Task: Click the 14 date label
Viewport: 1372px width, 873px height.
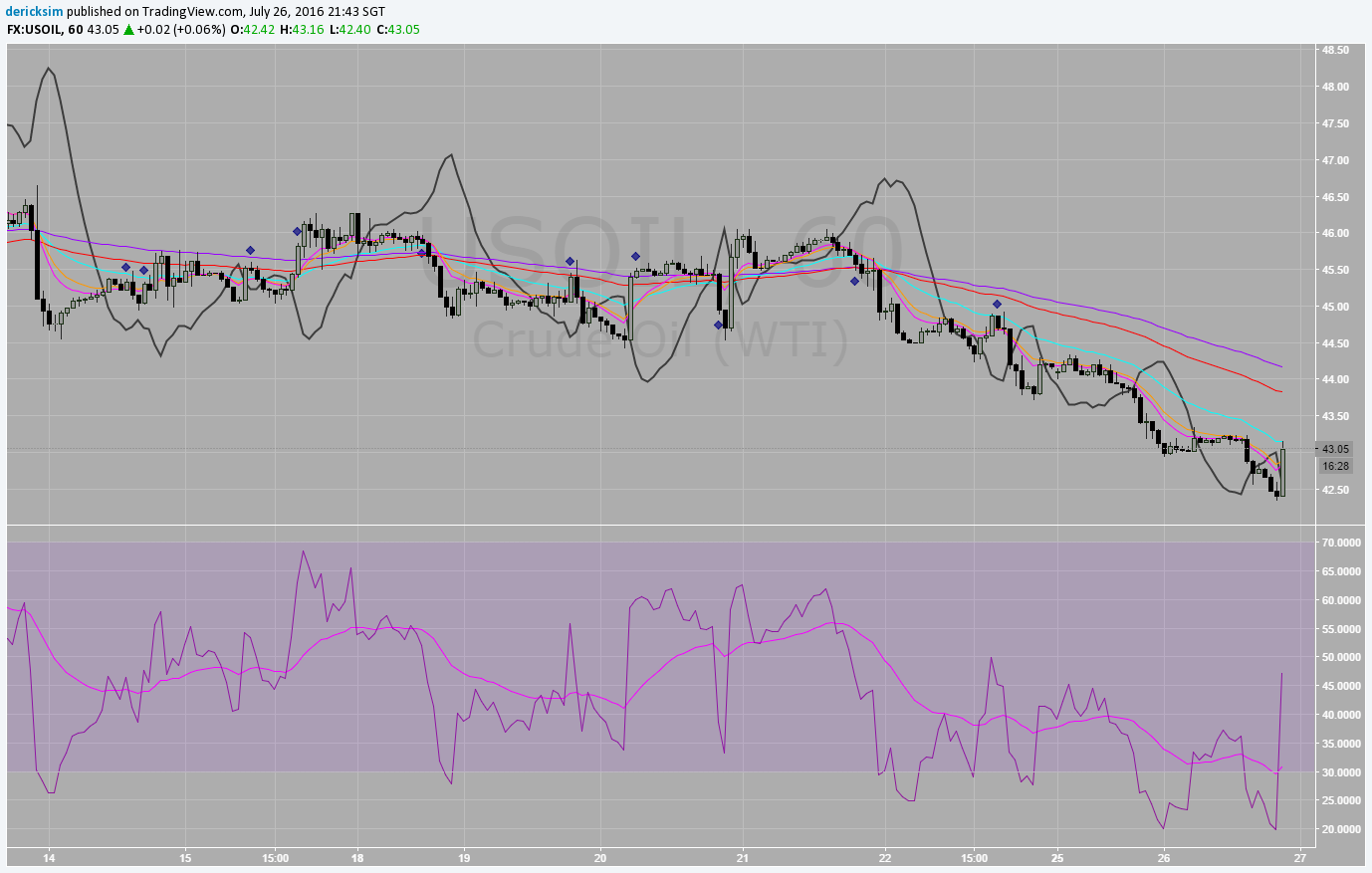Action: tap(49, 857)
